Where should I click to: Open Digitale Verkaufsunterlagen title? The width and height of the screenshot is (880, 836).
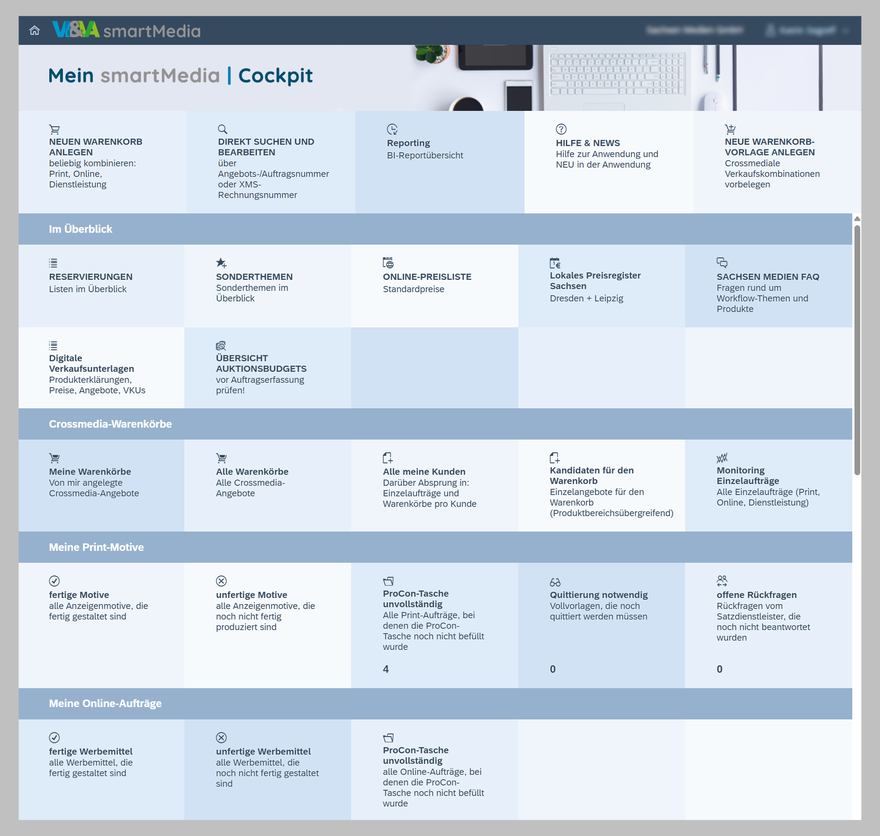tap(91, 363)
